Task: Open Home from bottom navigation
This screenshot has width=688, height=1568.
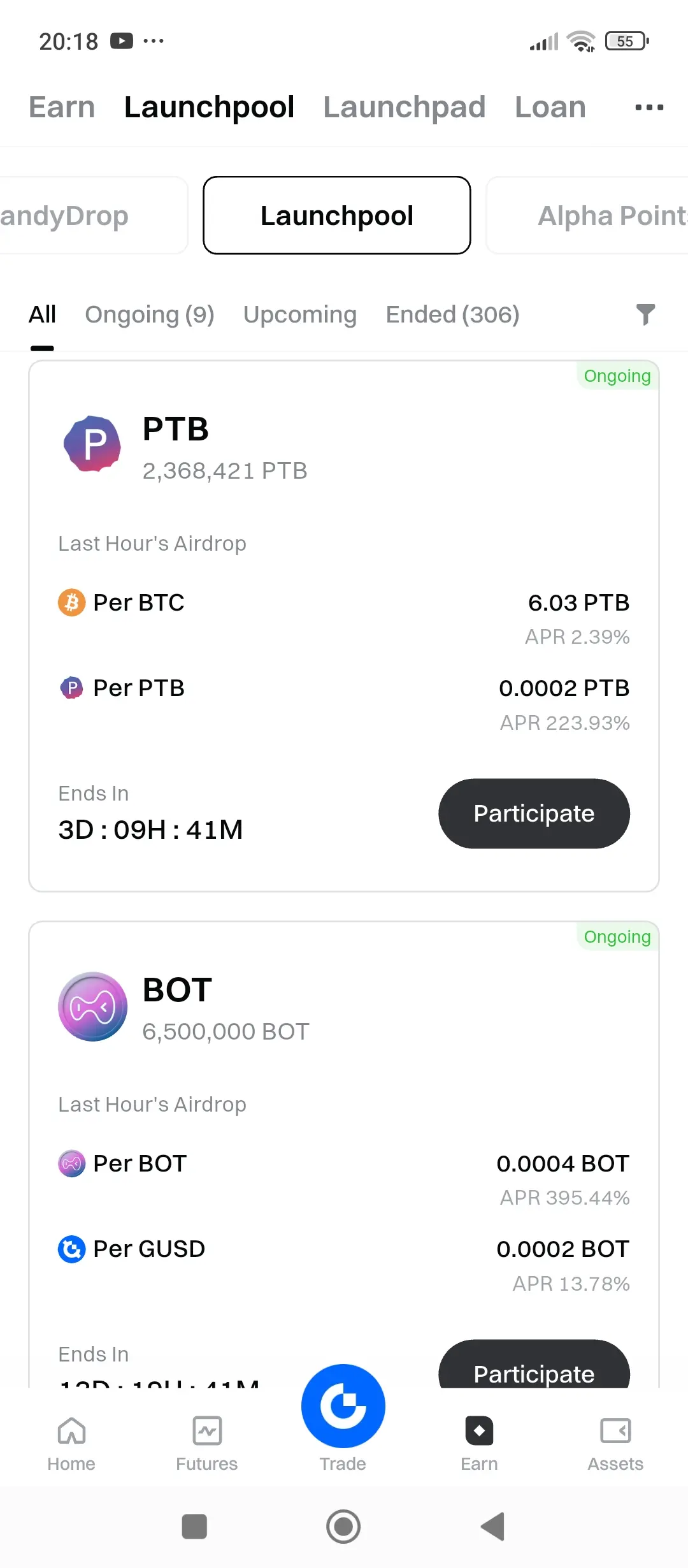Action: [x=71, y=1443]
